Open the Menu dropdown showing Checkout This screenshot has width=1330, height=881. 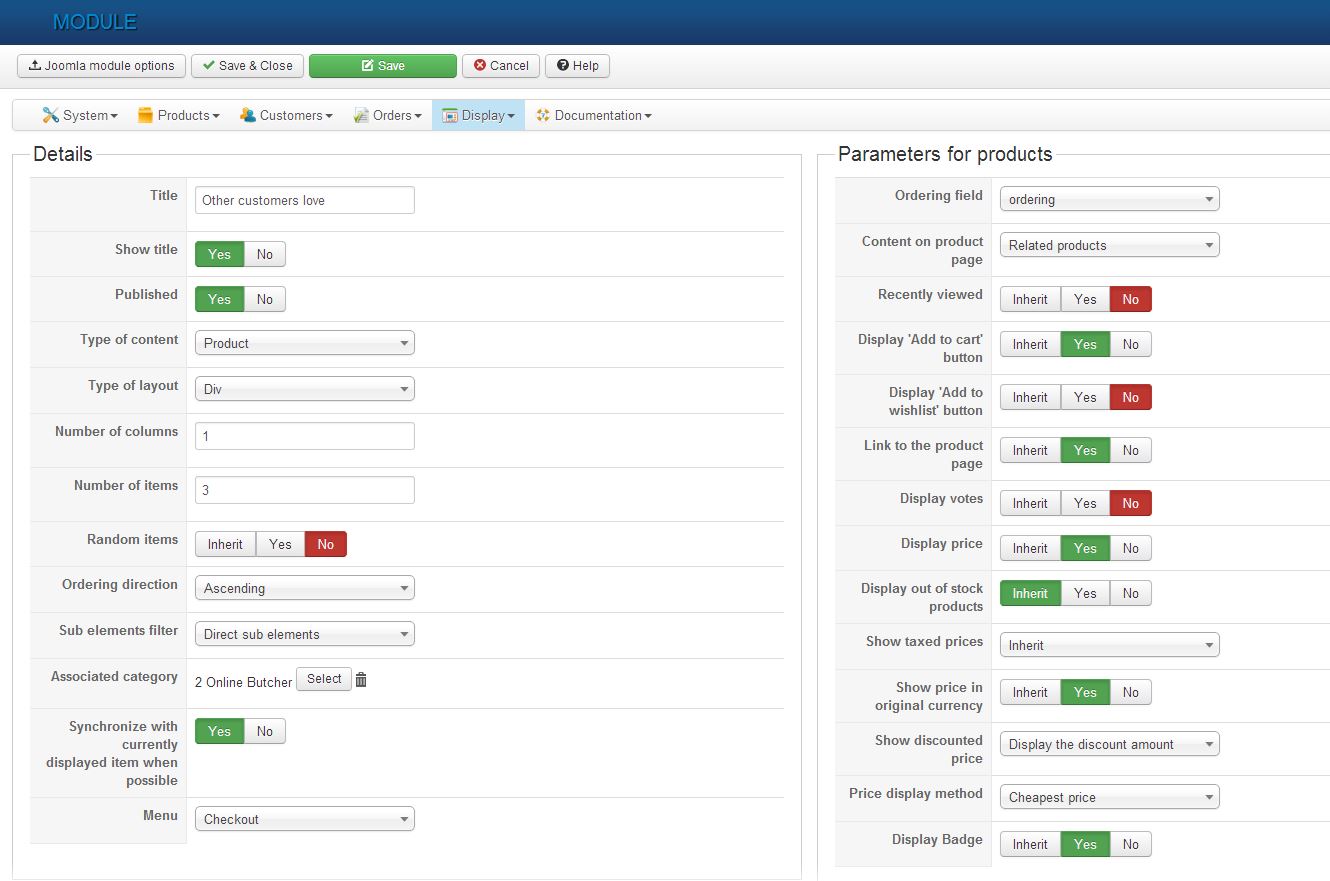305,819
